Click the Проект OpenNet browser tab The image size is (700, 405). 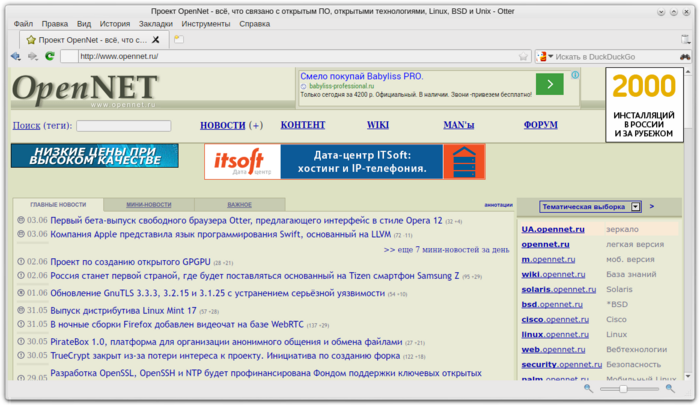[x=94, y=40]
